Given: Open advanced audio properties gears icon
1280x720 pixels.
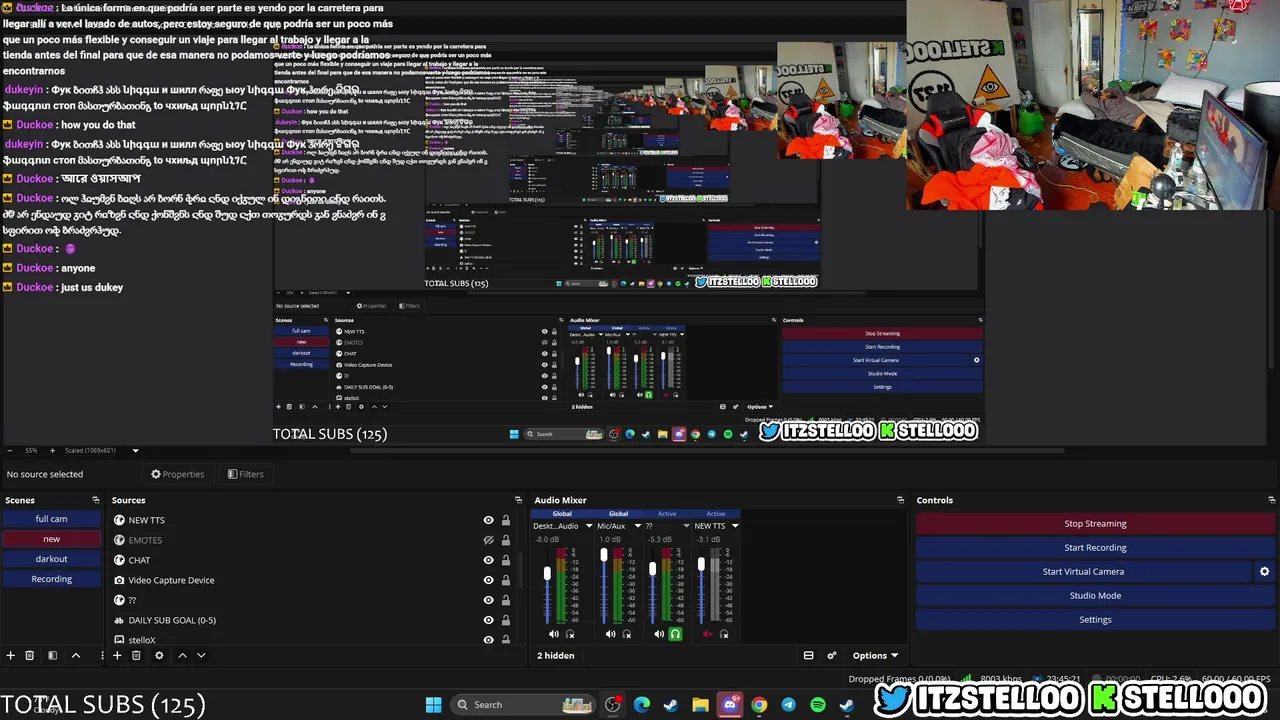Looking at the screenshot, I should pos(831,656).
